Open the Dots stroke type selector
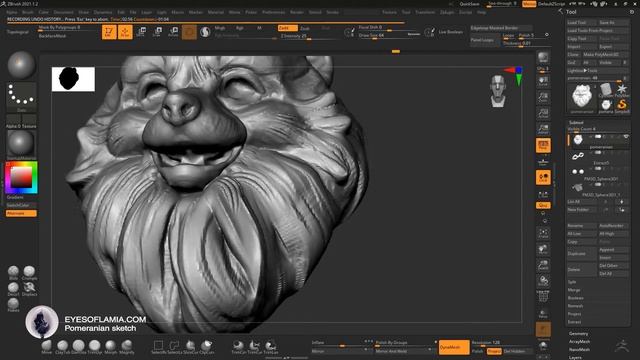The image size is (640, 360). click(x=21, y=97)
